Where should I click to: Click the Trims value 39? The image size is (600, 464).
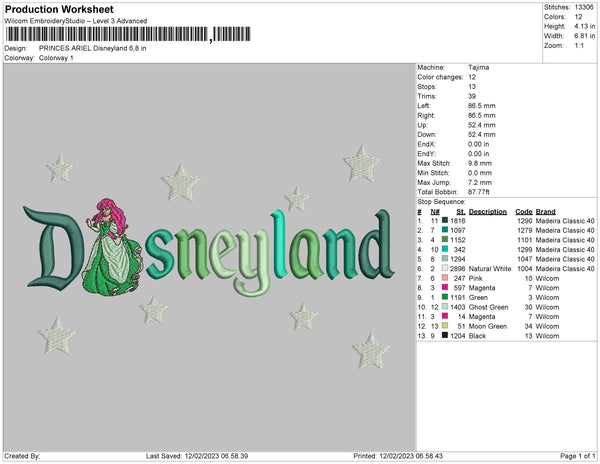tap(472, 96)
